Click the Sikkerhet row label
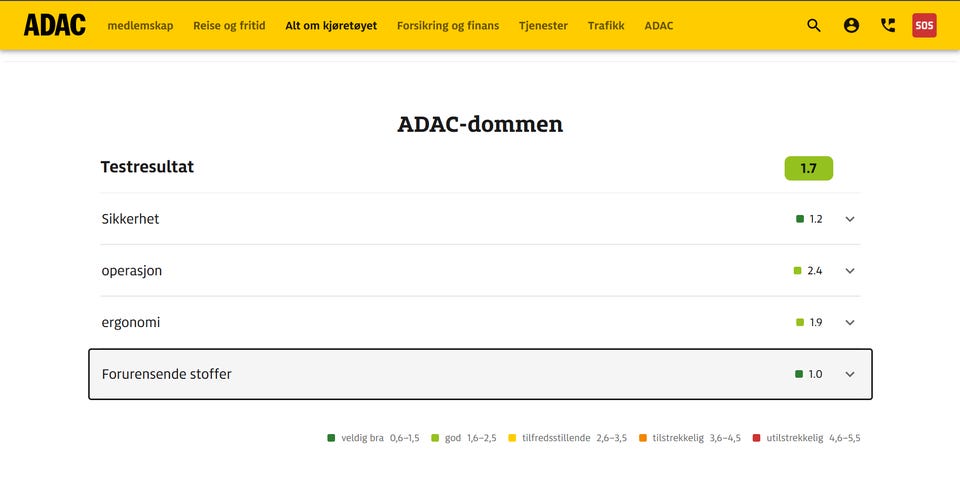The image size is (960, 502). [130, 219]
